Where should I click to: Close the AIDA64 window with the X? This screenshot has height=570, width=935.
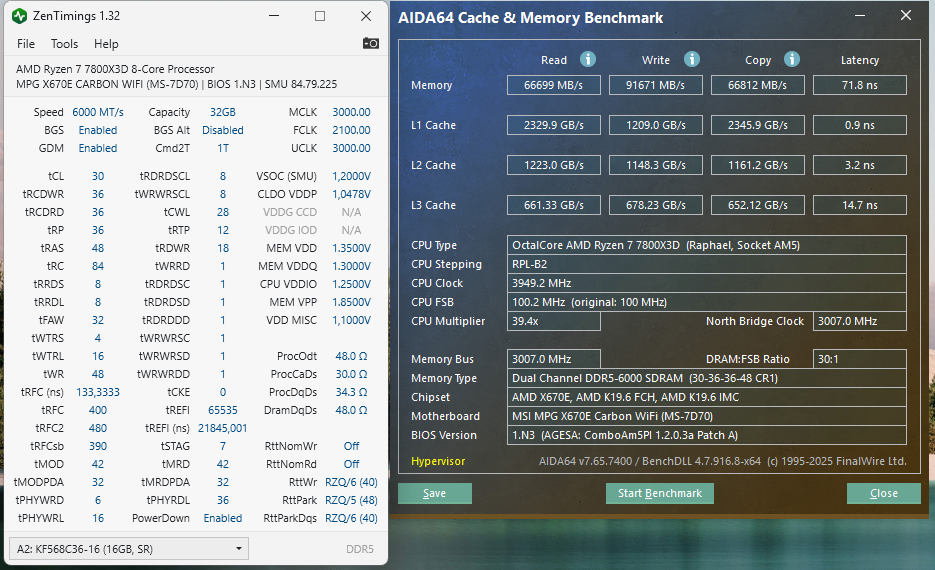(x=906, y=16)
